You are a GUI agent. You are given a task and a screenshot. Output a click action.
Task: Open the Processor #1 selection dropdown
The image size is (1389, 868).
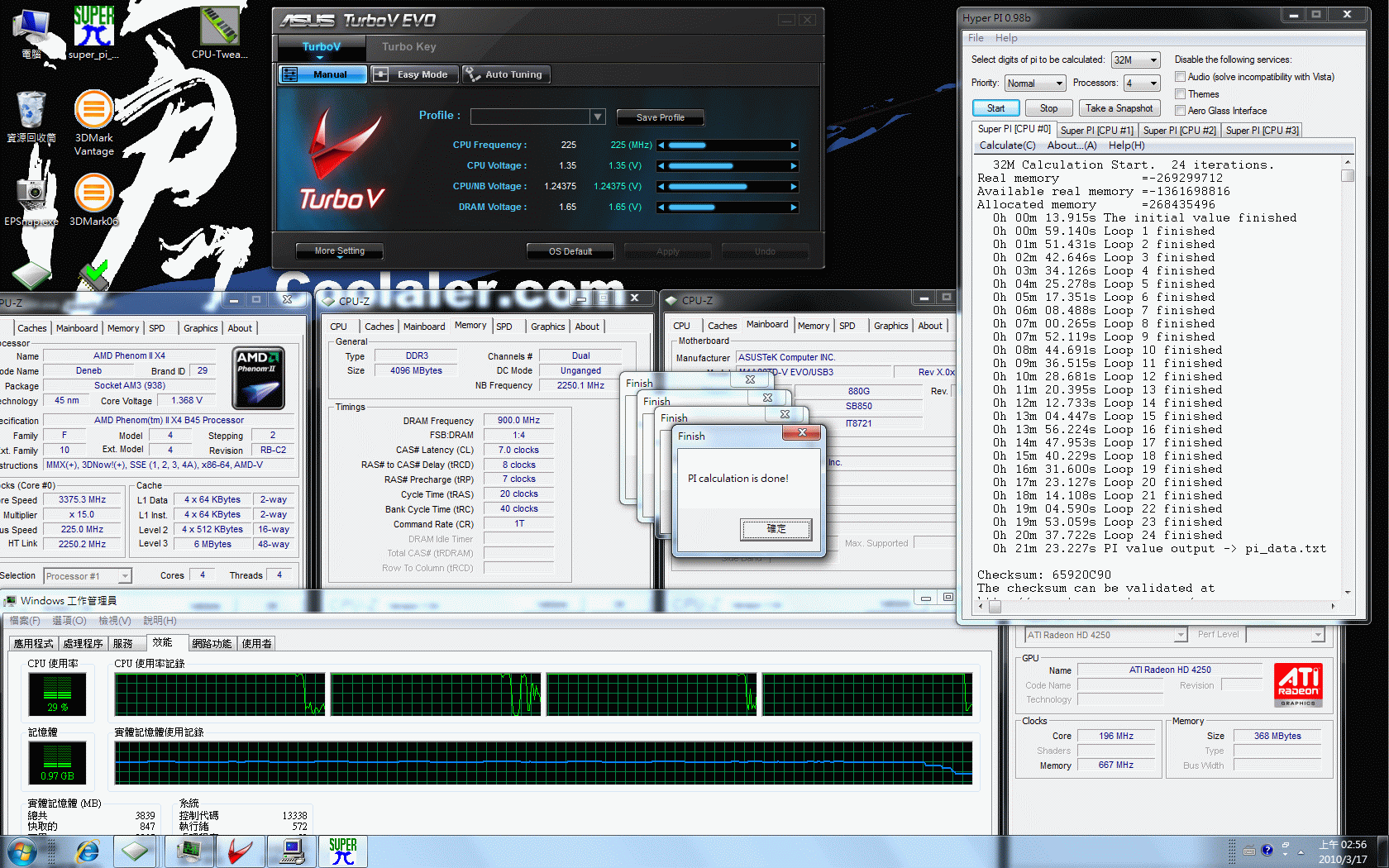(88, 576)
